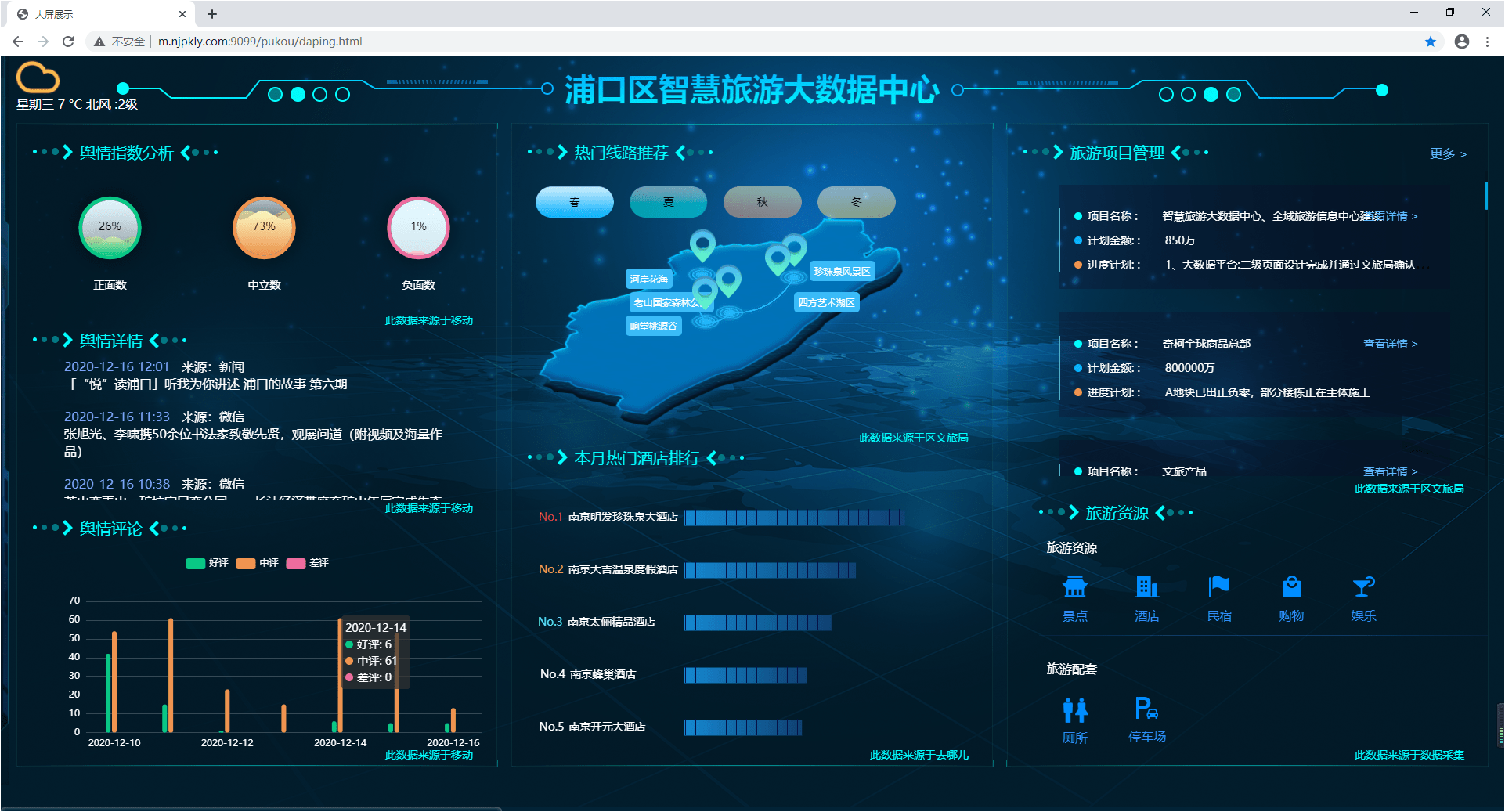The image size is (1505, 812).
Task: Switch to the 冬 (winter) season tab
Action: pyautogui.click(x=856, y=202)
